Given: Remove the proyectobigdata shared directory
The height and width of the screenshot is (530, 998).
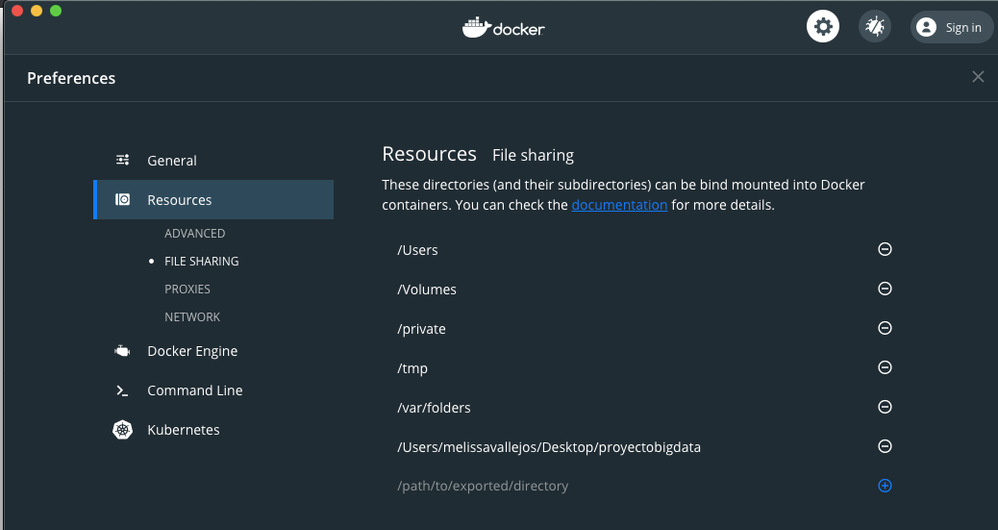Looking at the screenshot, I should 885,446.
